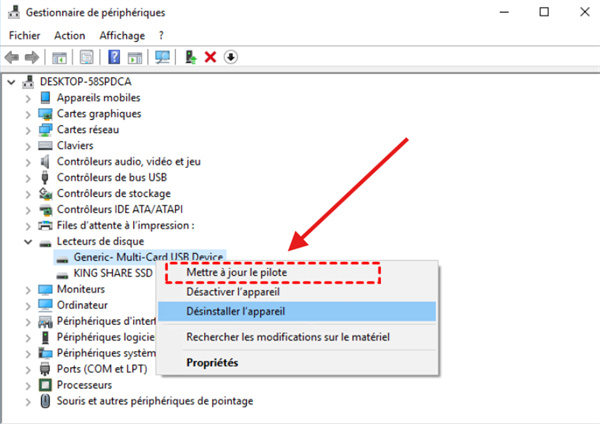Click the Cartes réseau icon
Screen dimensions: 600x424
coord(45,130)
